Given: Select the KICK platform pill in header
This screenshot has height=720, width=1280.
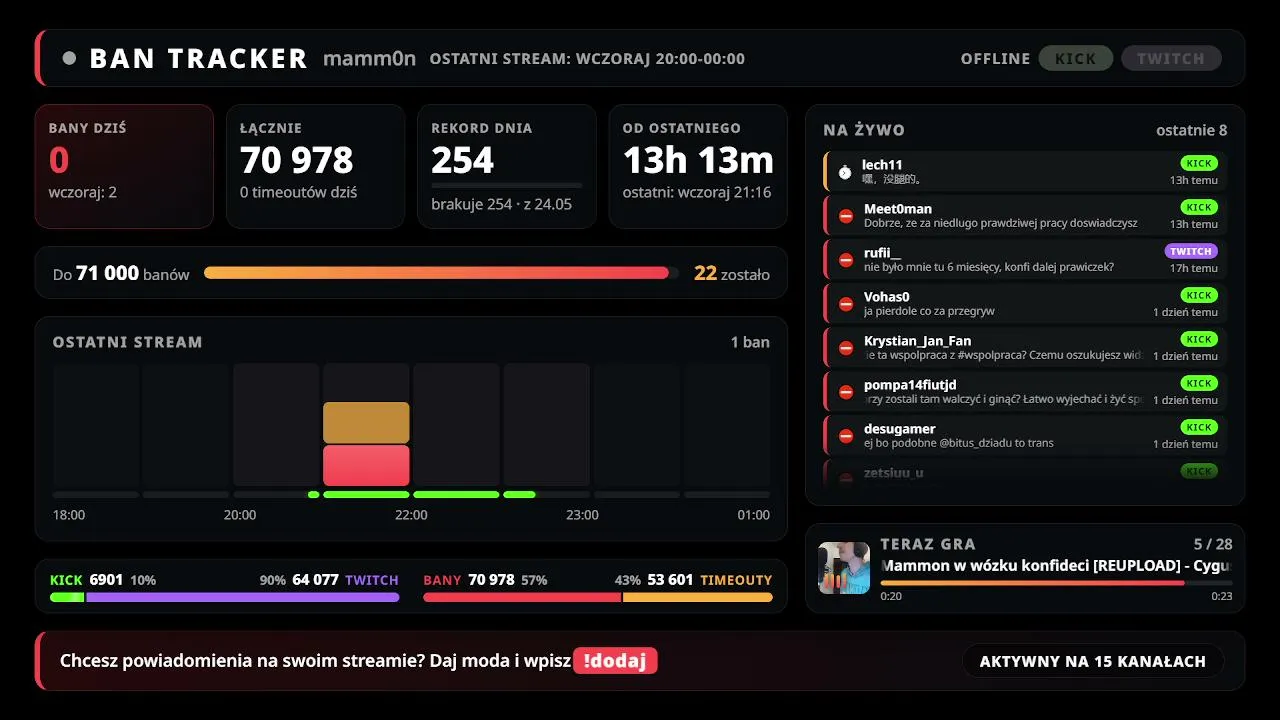Looking at the screenshot, I should (x=1076, y=58).
